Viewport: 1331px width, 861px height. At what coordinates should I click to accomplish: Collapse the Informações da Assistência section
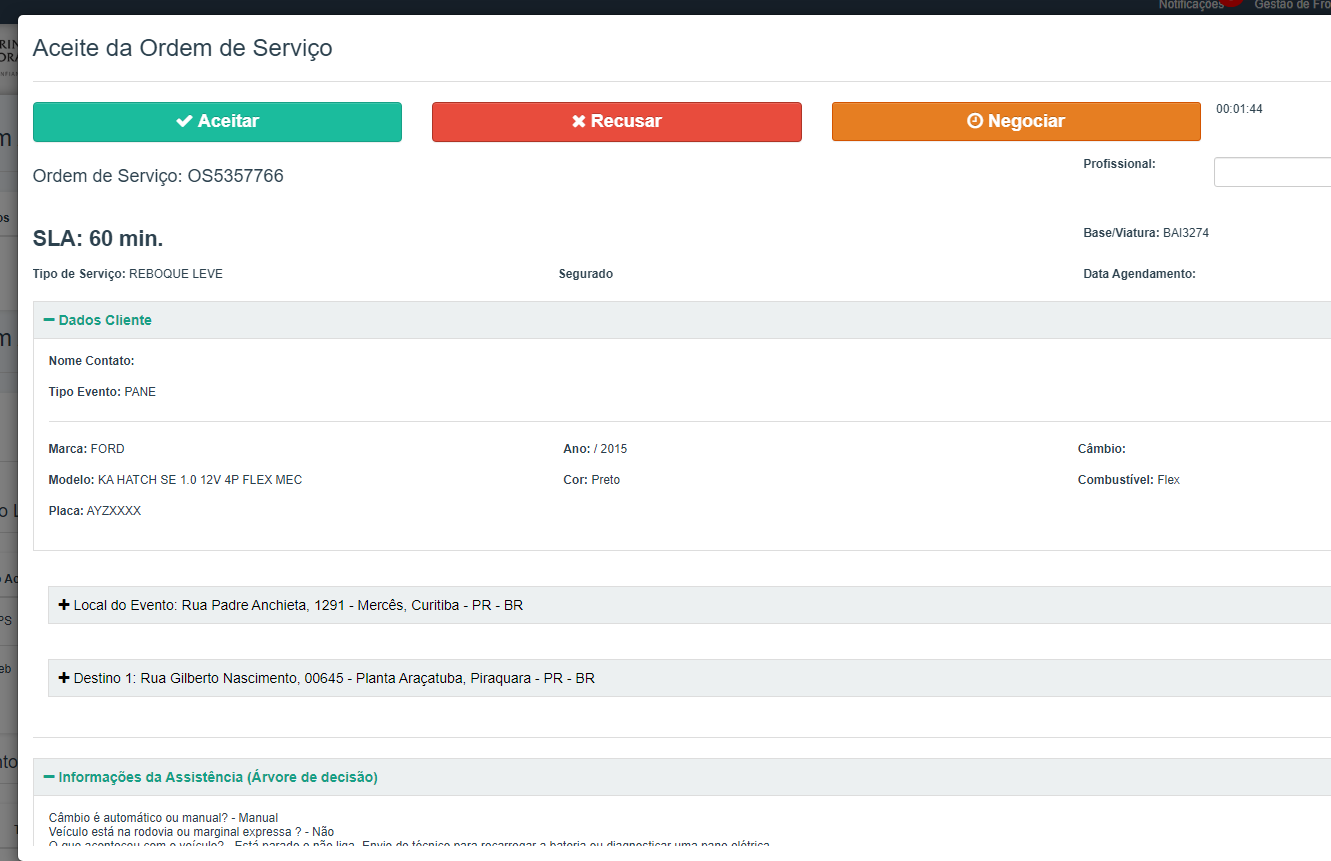(49, 777)
